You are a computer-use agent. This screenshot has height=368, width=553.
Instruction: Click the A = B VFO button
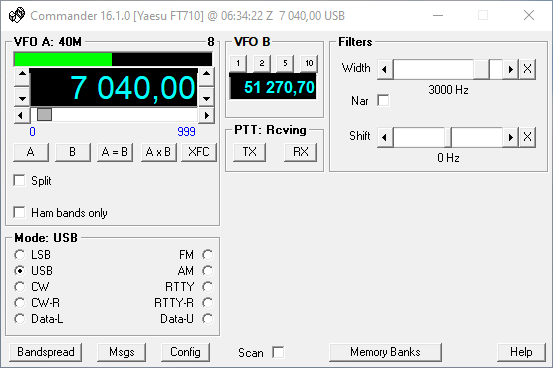[115, 152]
